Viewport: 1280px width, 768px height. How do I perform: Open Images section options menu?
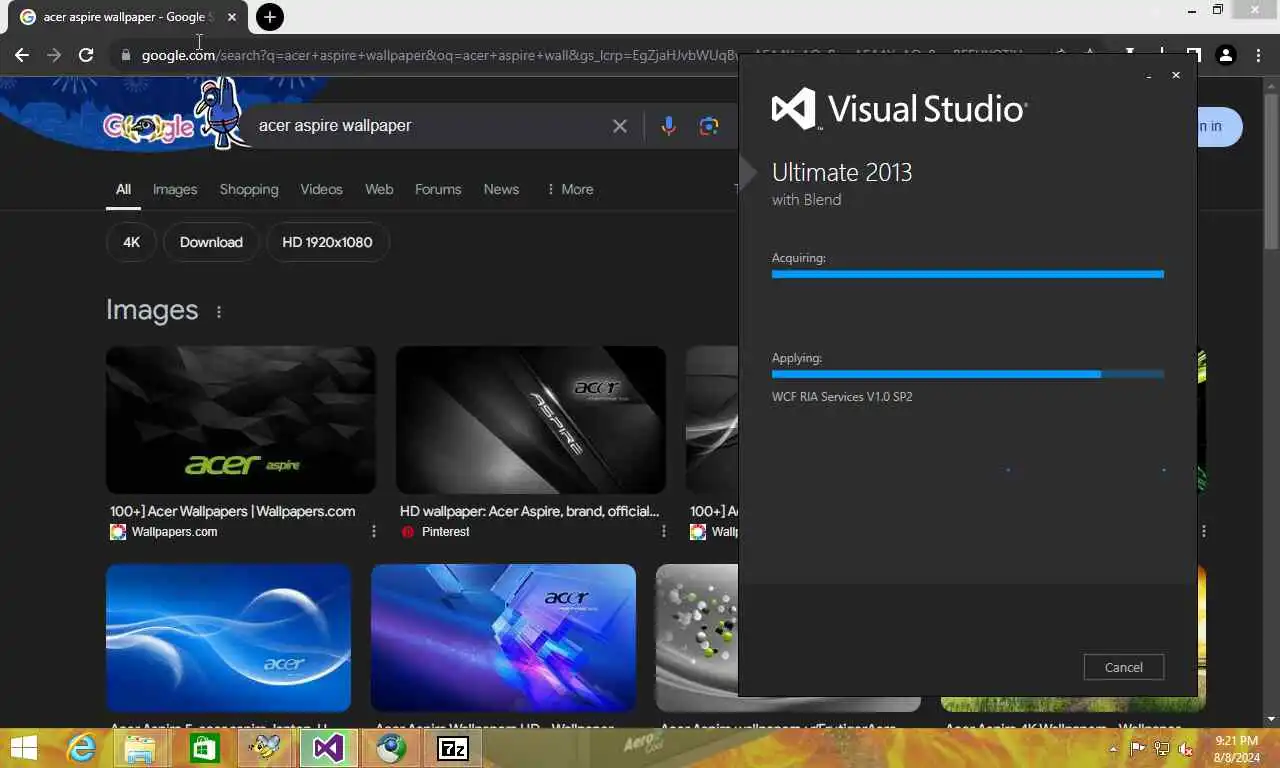click(219, 311)
